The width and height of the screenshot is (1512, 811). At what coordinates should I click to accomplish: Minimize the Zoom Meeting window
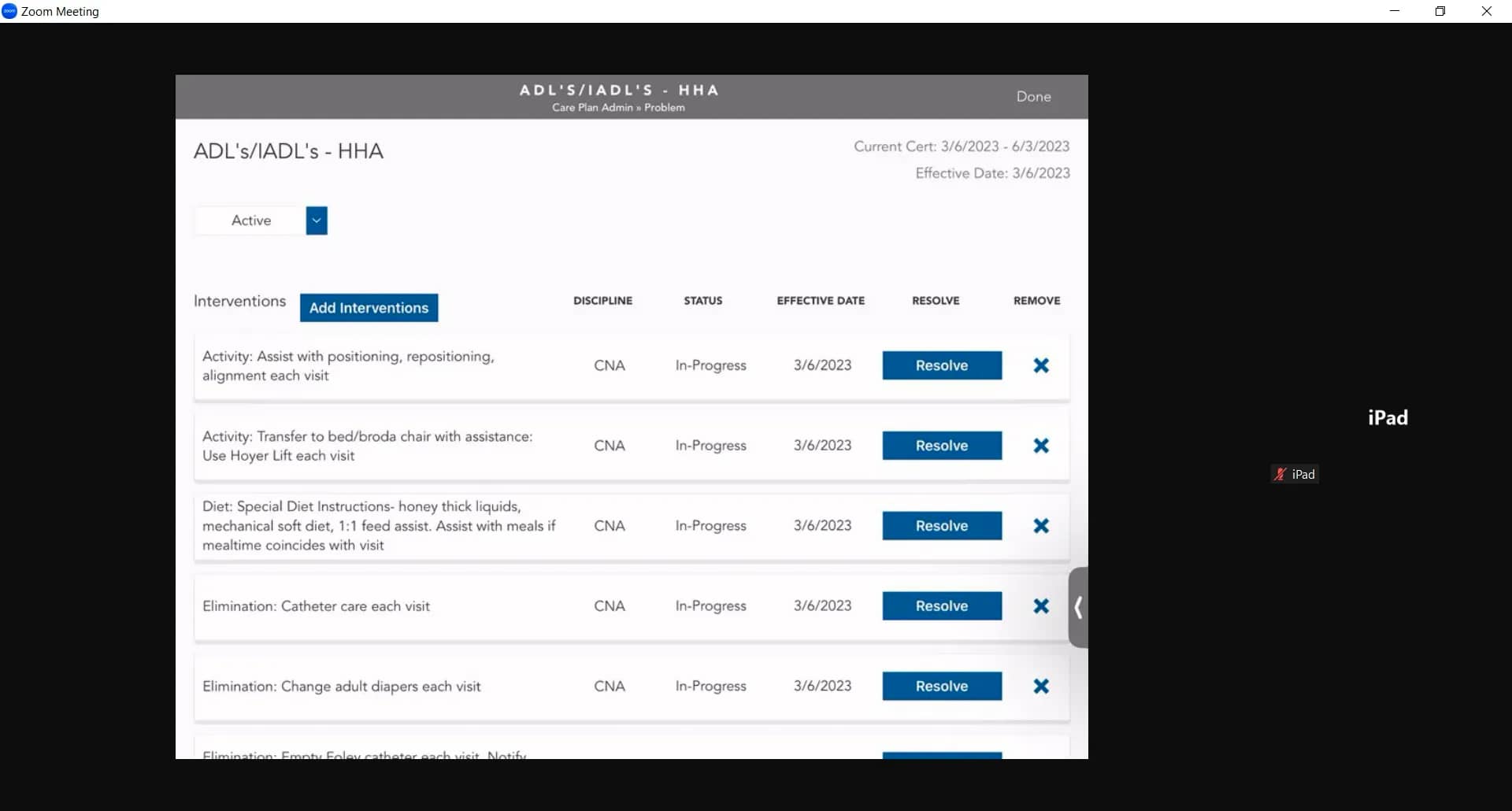pos(1395,11)
